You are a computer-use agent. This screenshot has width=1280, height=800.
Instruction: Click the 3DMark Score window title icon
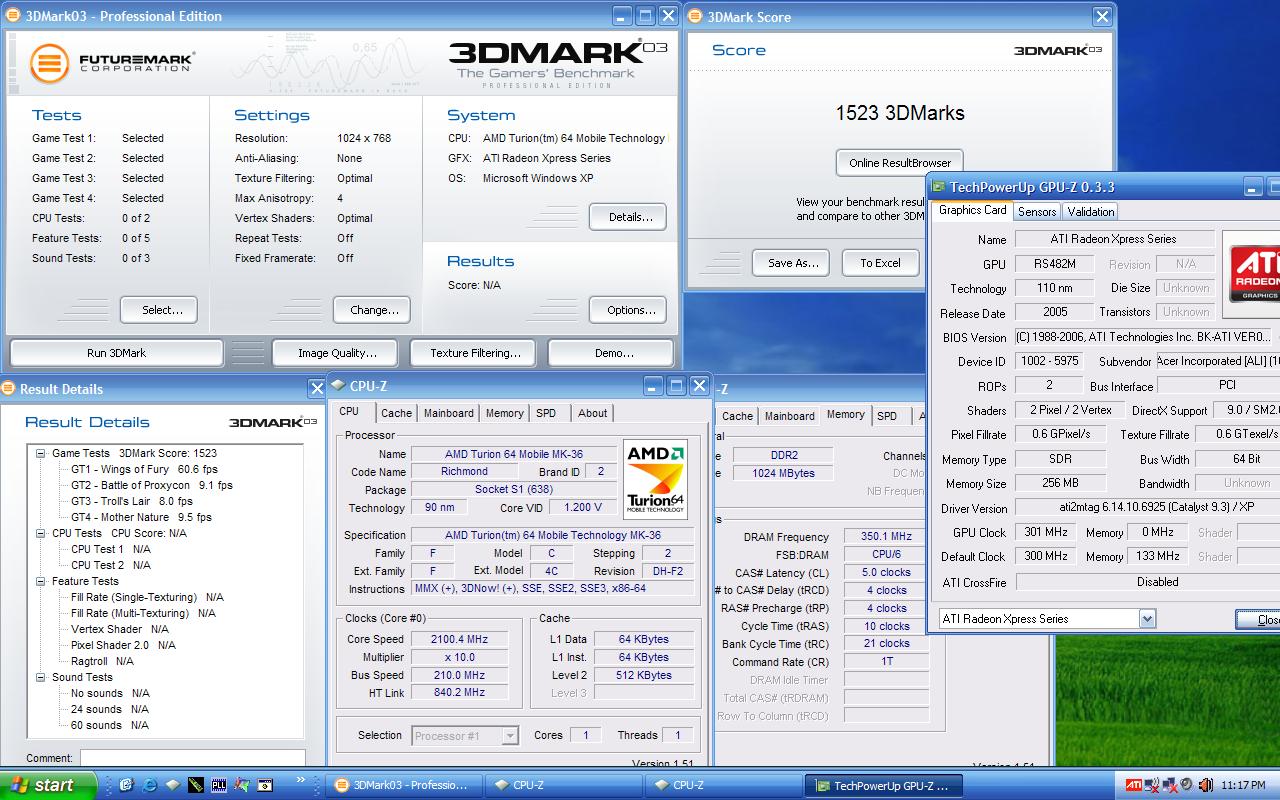pos(695,16)
